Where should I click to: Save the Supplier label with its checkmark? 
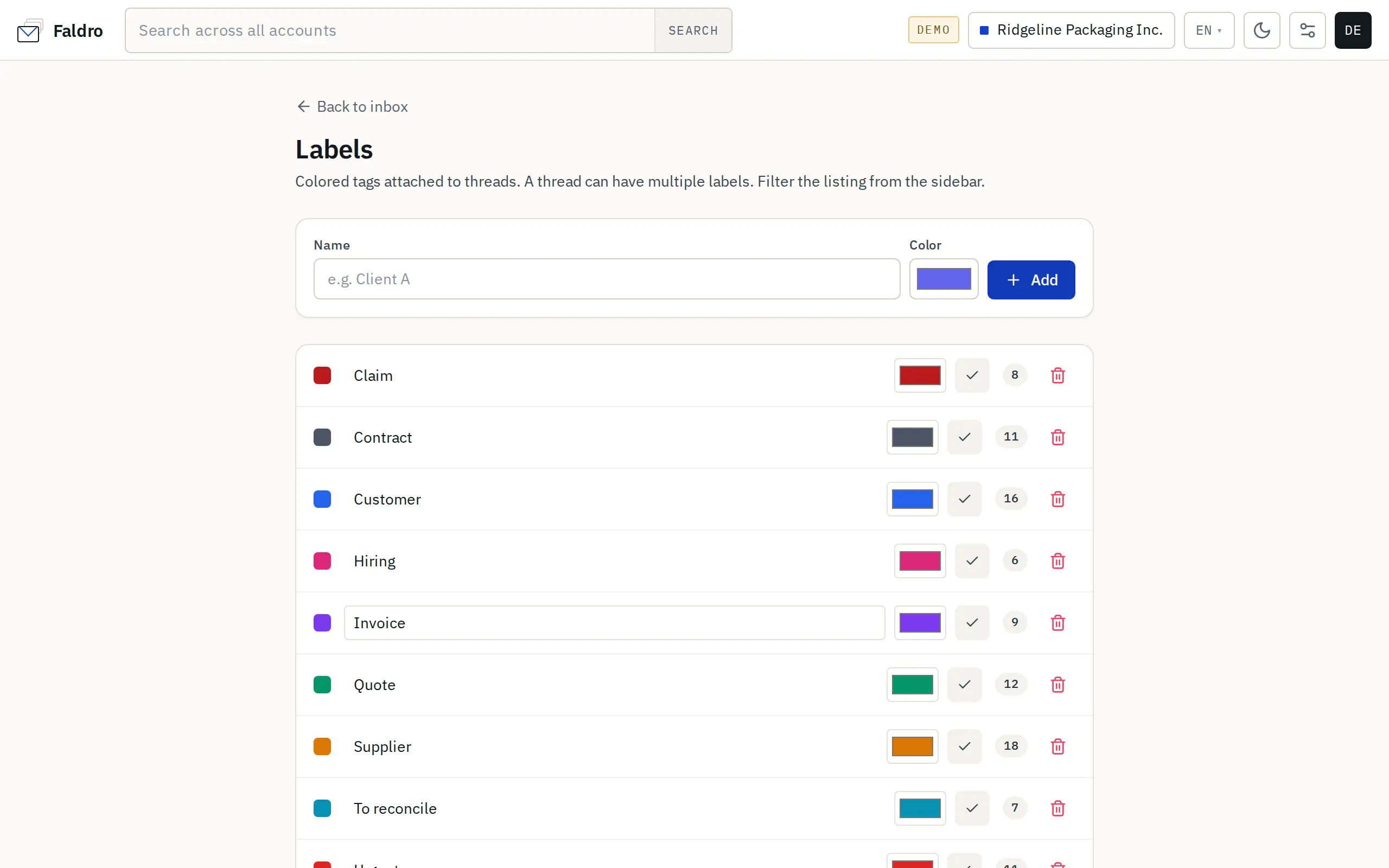pos(964,746)
